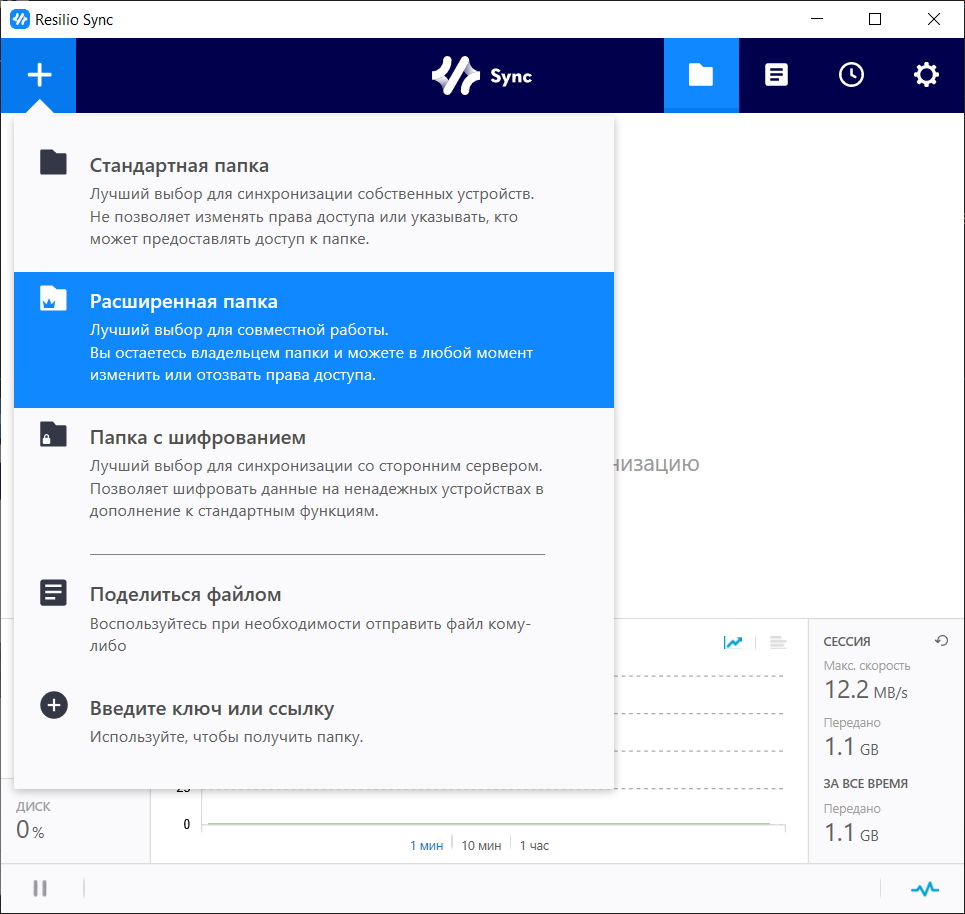Reset session stats with the refresh icon
This screenshot has height=914, width=965.
click(940, 641)
